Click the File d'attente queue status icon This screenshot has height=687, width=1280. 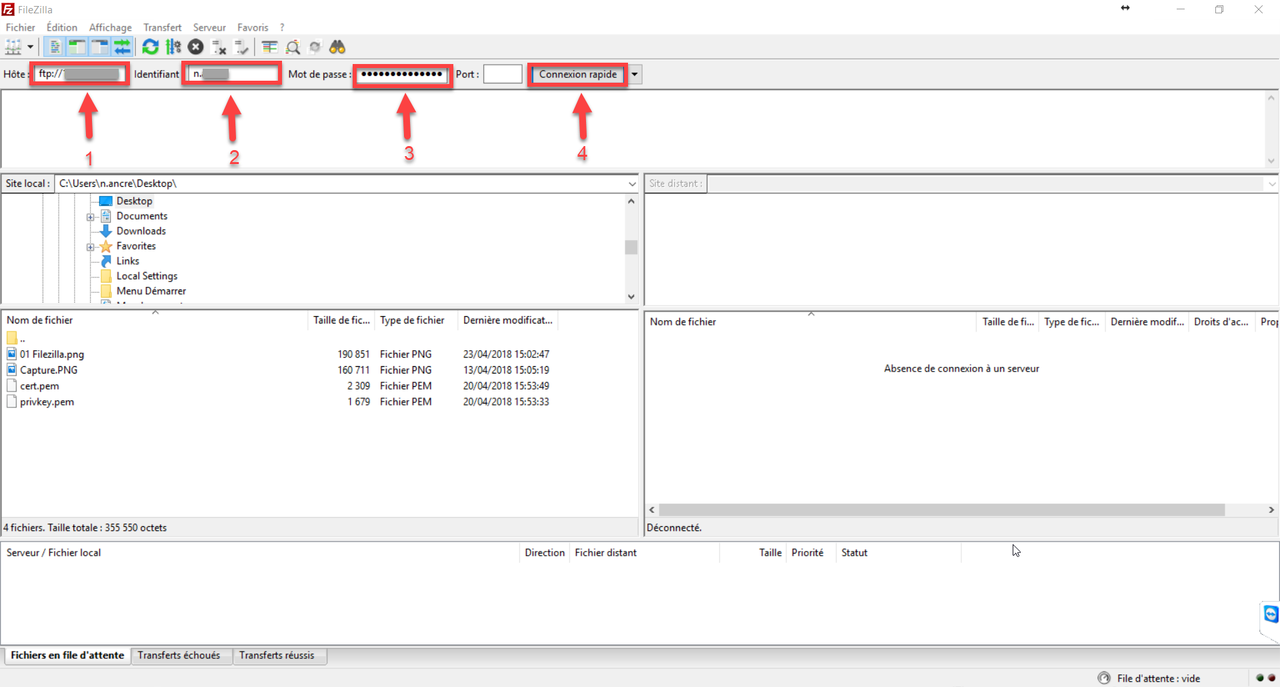[x=1104, y=678]
